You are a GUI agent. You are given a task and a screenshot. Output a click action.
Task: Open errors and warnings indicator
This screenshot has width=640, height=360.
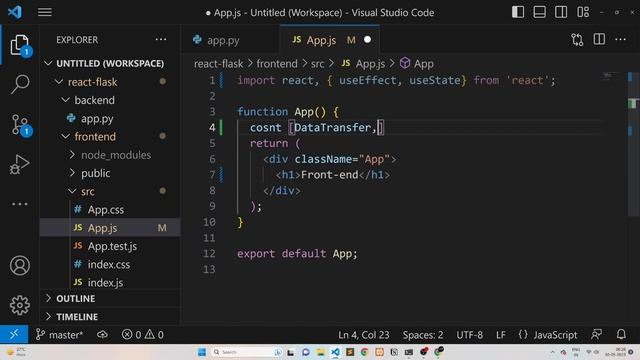coord(142,335)
